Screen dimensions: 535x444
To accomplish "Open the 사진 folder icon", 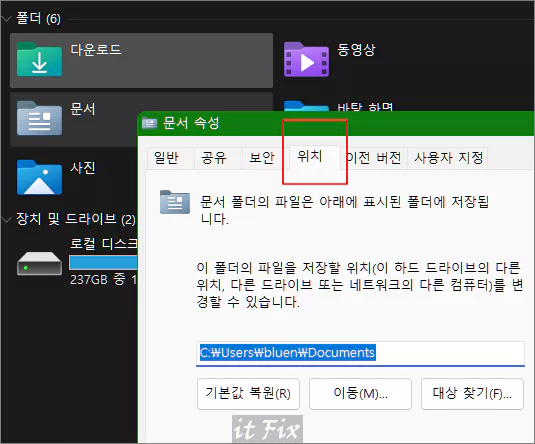I will [39, 177].
